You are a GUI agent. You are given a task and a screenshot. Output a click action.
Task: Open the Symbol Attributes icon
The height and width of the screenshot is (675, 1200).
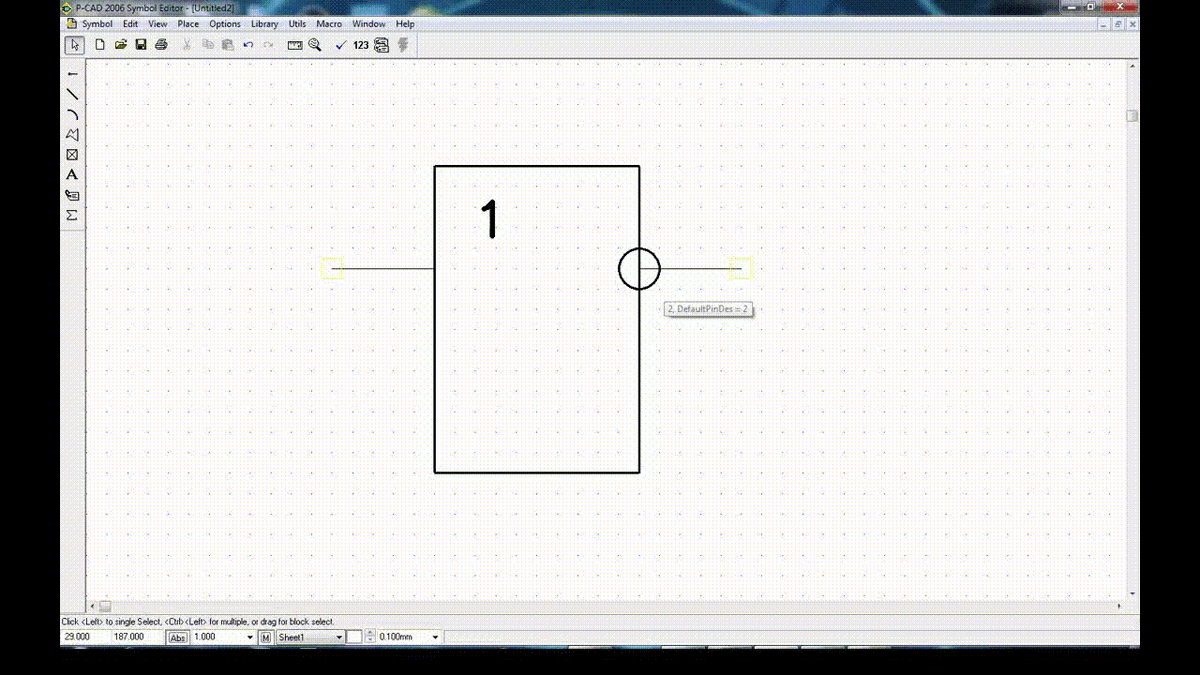382,45
